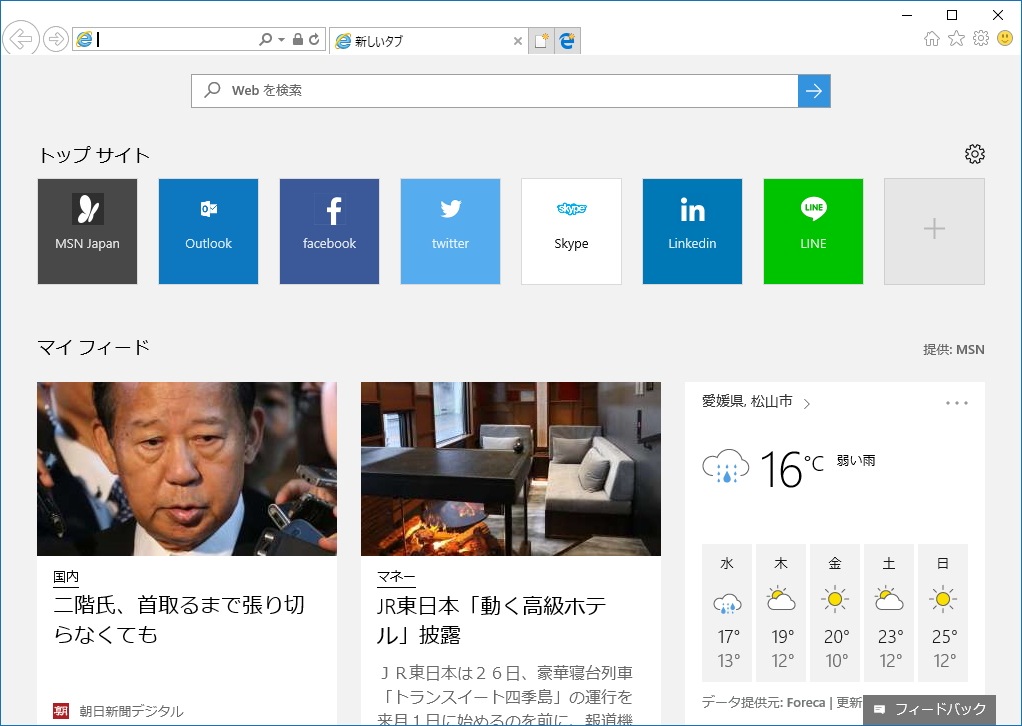Open the LinkedIn tile
1022x726 pixels.
(x=692, y=231)
